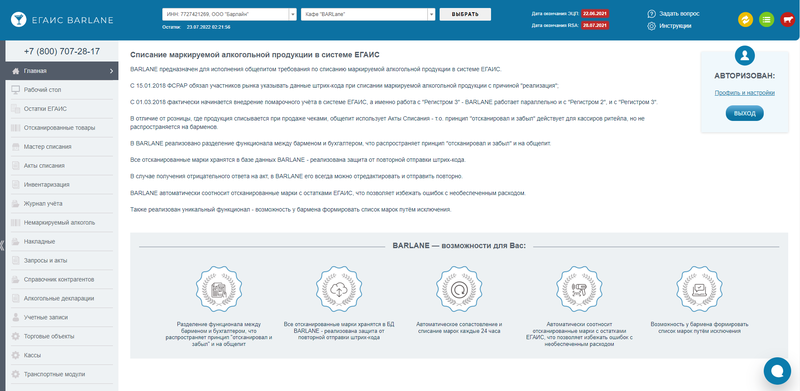Click the icon beside Мастер списания
Viewport: 800px width, 391px height.
(15, 146)
